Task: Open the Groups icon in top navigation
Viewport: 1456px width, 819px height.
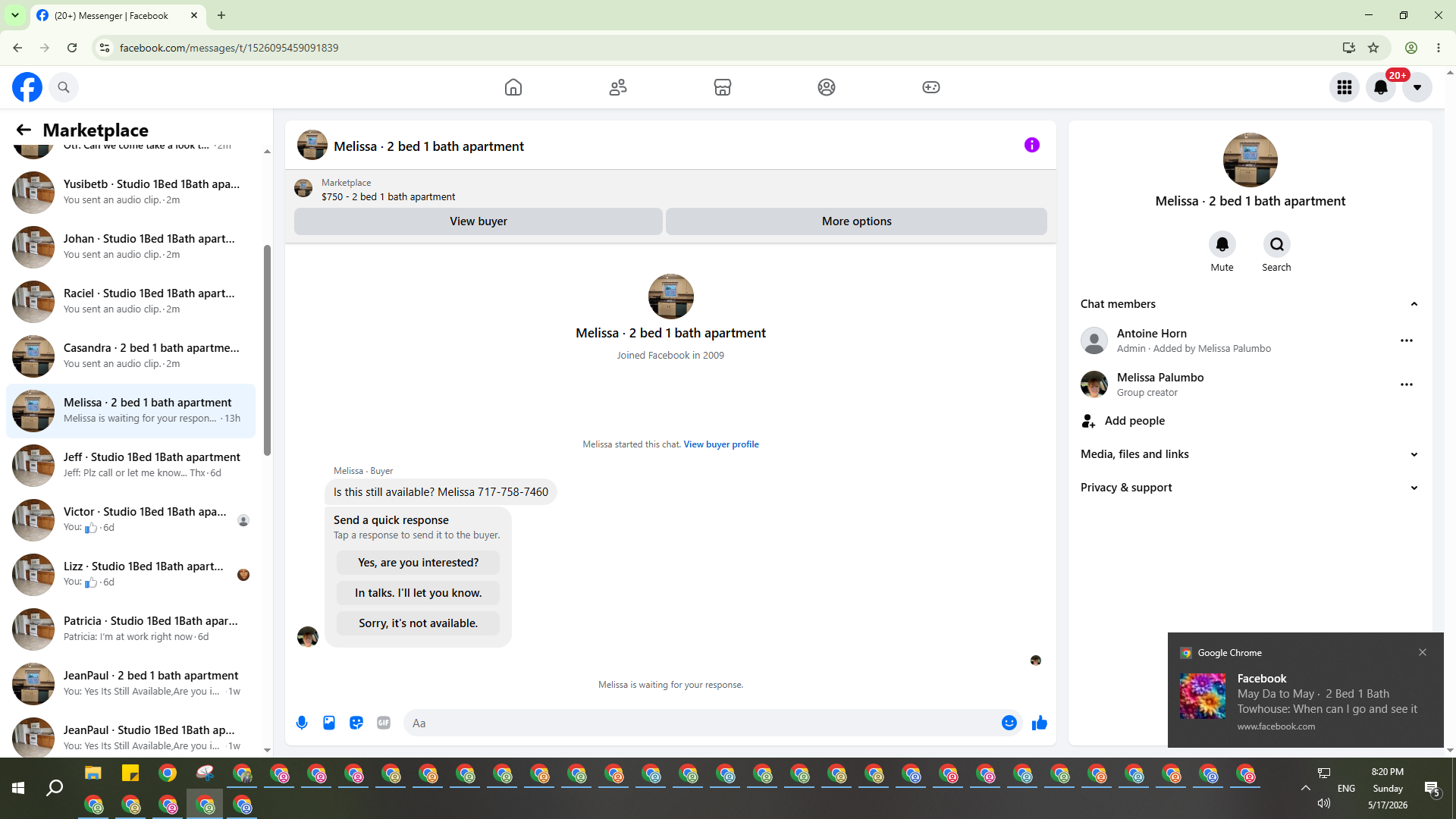Action: pos(827,87)
